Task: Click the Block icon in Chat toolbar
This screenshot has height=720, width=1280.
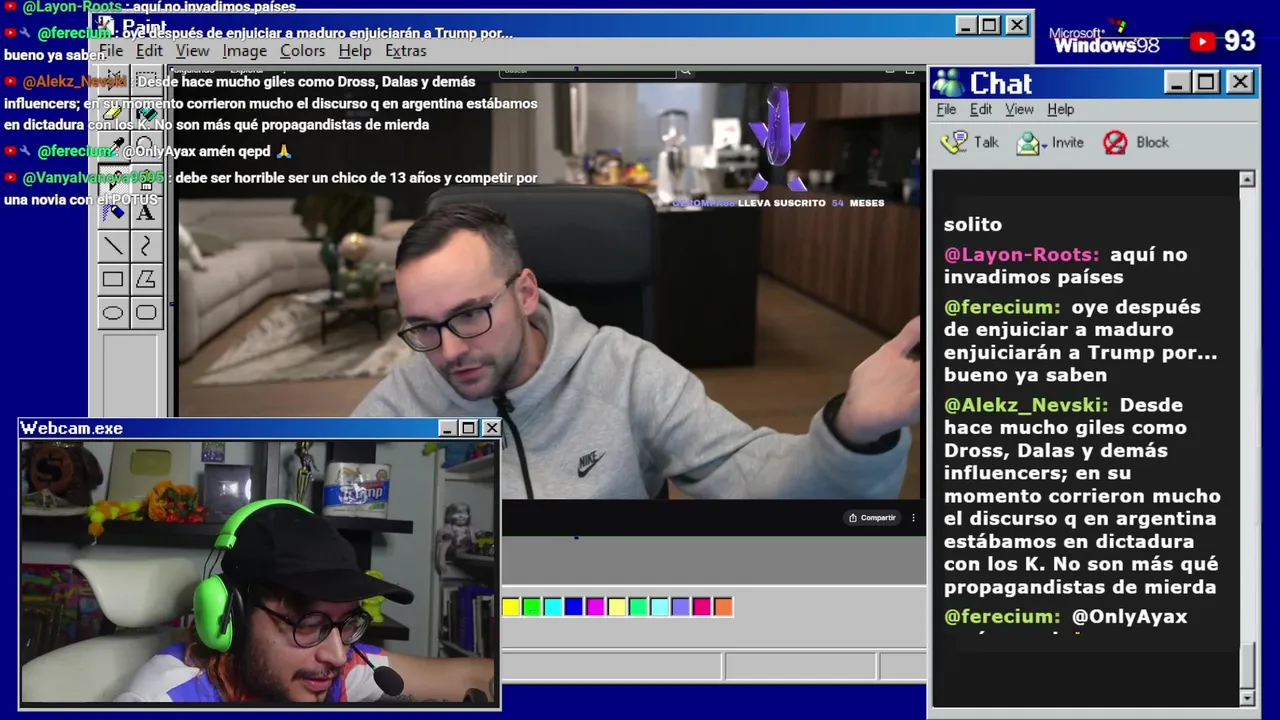Action: point(1115,143)
